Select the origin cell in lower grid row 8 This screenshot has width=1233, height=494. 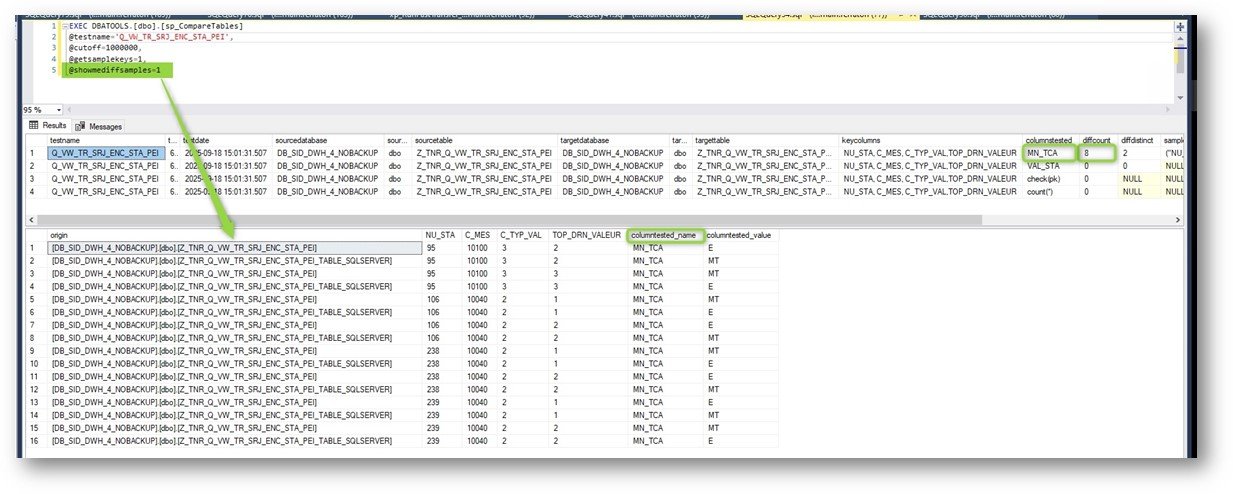point(235,339)
